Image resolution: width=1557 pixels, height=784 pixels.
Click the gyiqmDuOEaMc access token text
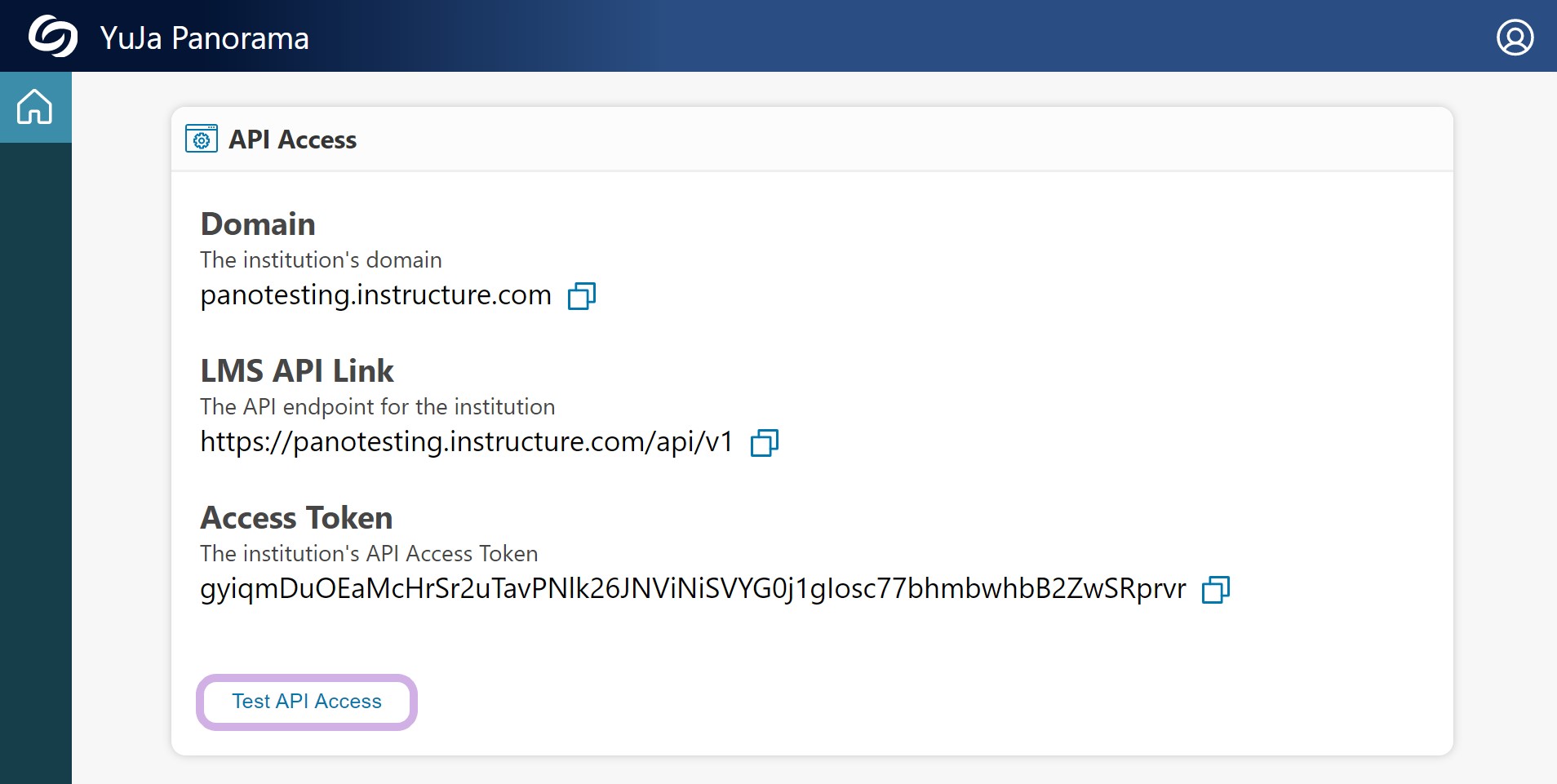[693, 588]
